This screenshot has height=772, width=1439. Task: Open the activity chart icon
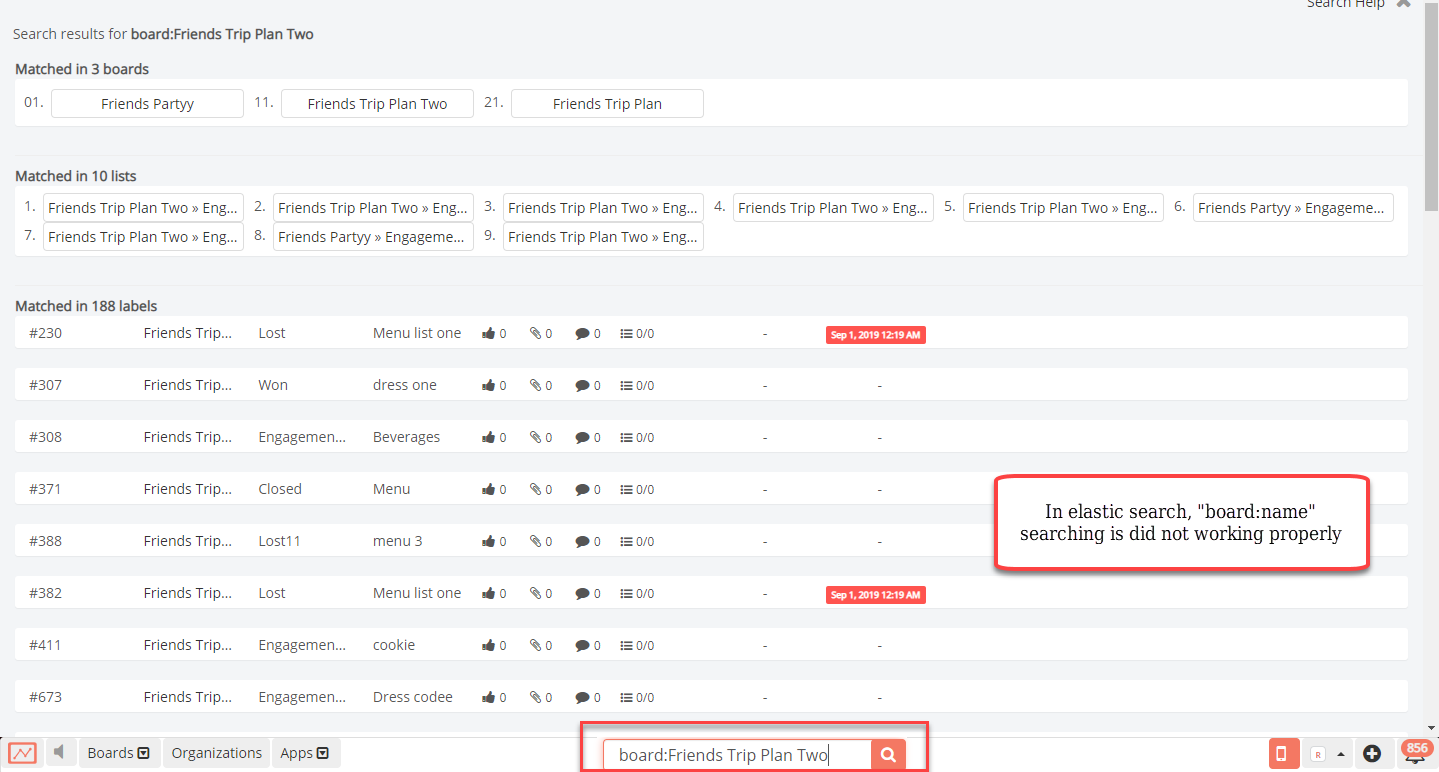tap(21, 752)
